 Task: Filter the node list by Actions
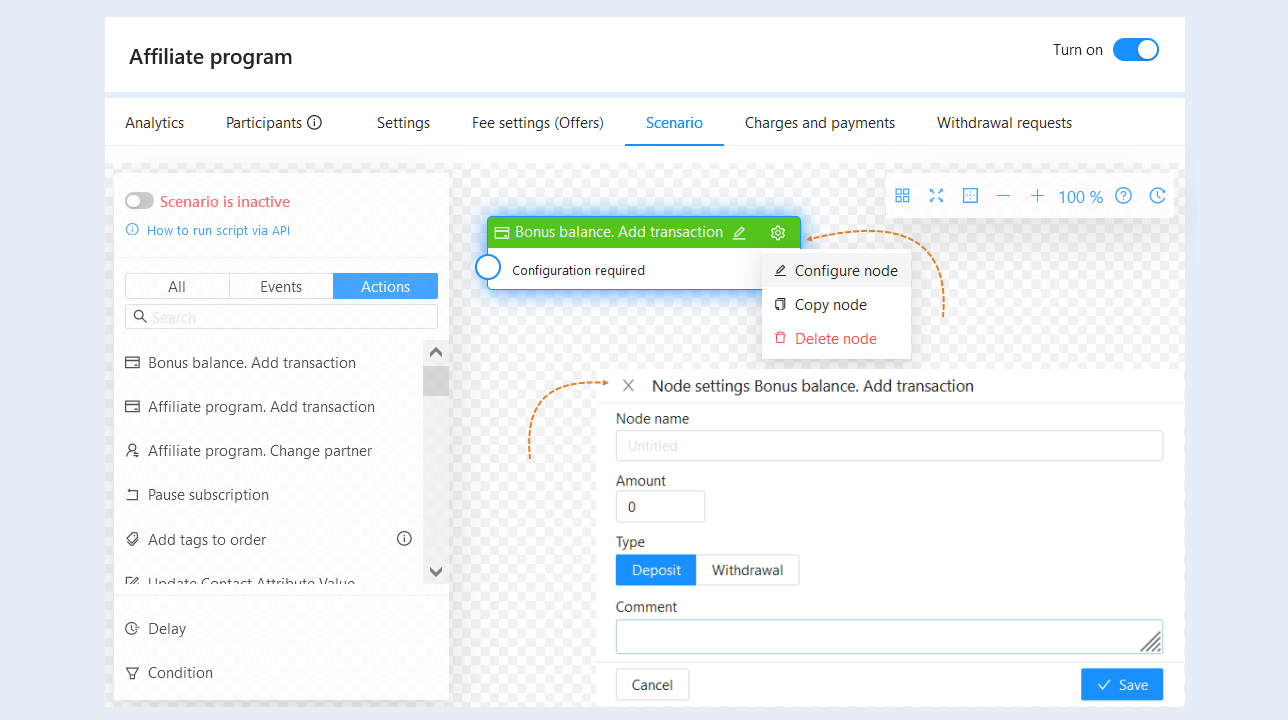click(x=385, y=286)
